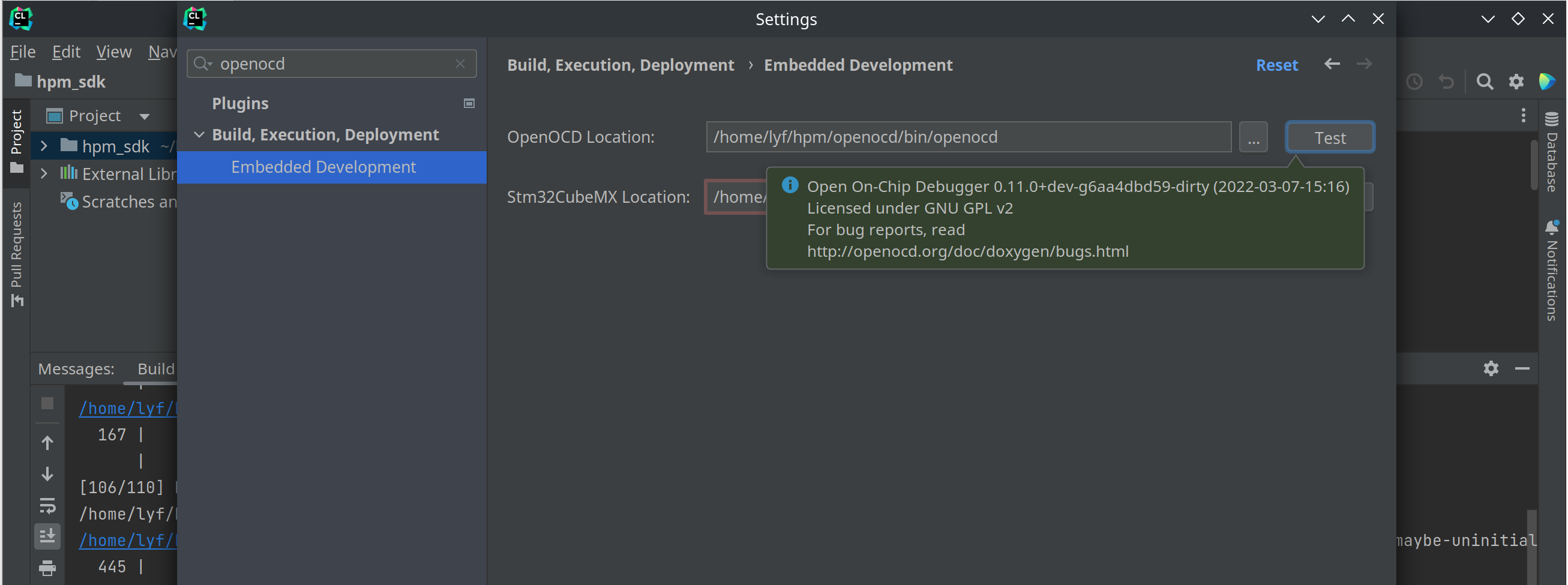
Task: Click the Search Everywhere magnifier icon
Action: point(1484,82)
